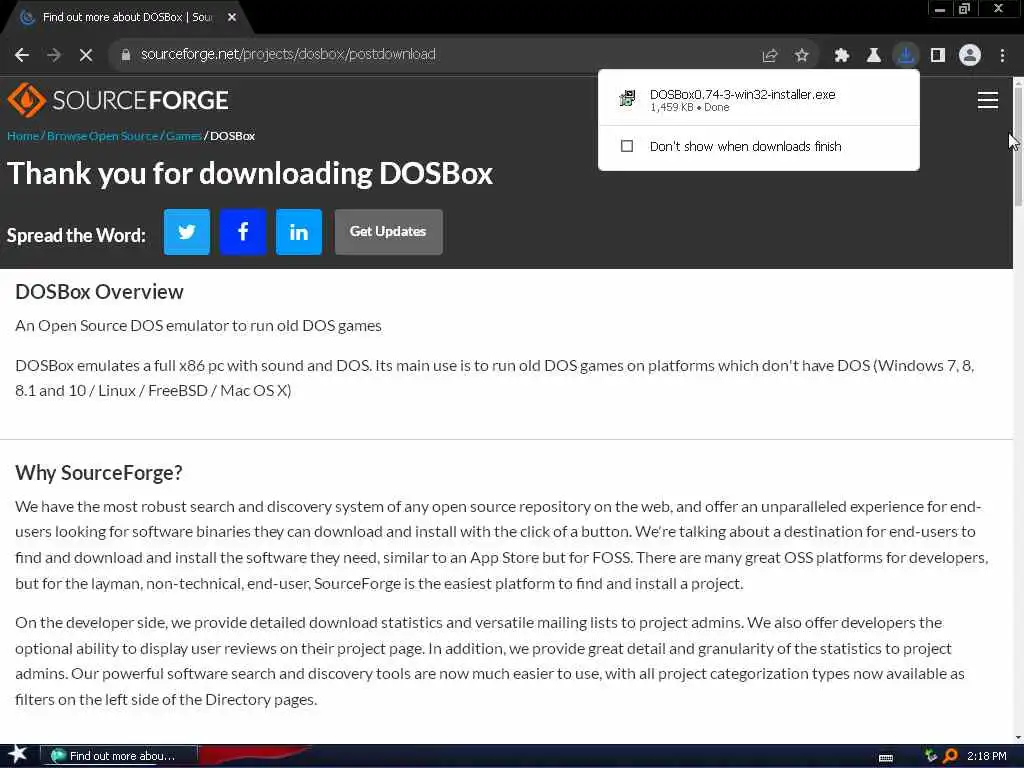
Task: Bookmark this page with the star
Action: point(802,56)
